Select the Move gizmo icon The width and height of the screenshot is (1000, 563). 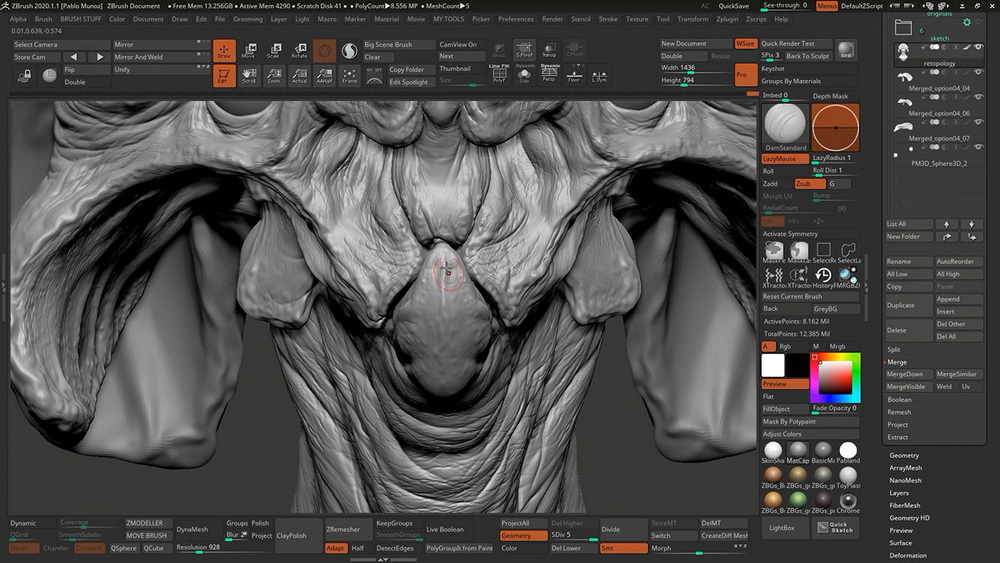point(249,50)
